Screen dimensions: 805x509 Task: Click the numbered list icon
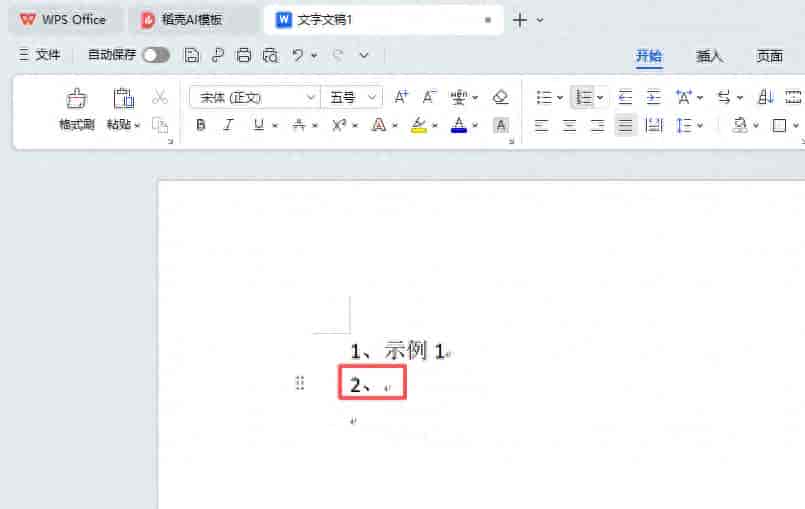click(x=583, y=97)
